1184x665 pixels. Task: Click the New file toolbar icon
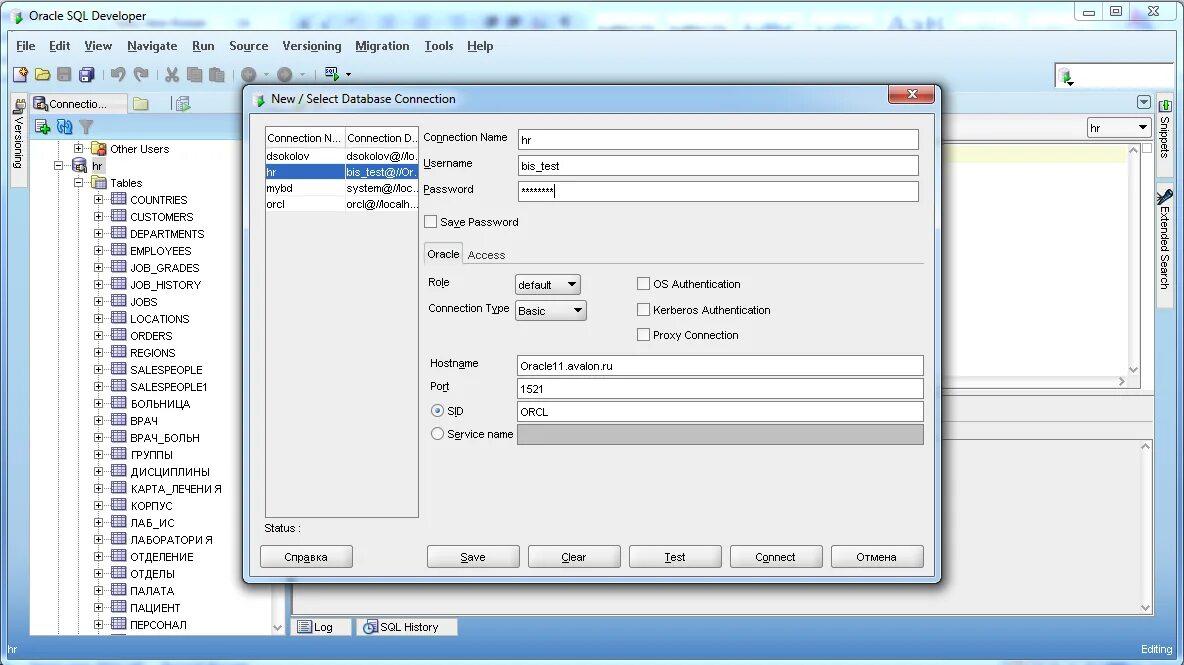pos(20,74)
